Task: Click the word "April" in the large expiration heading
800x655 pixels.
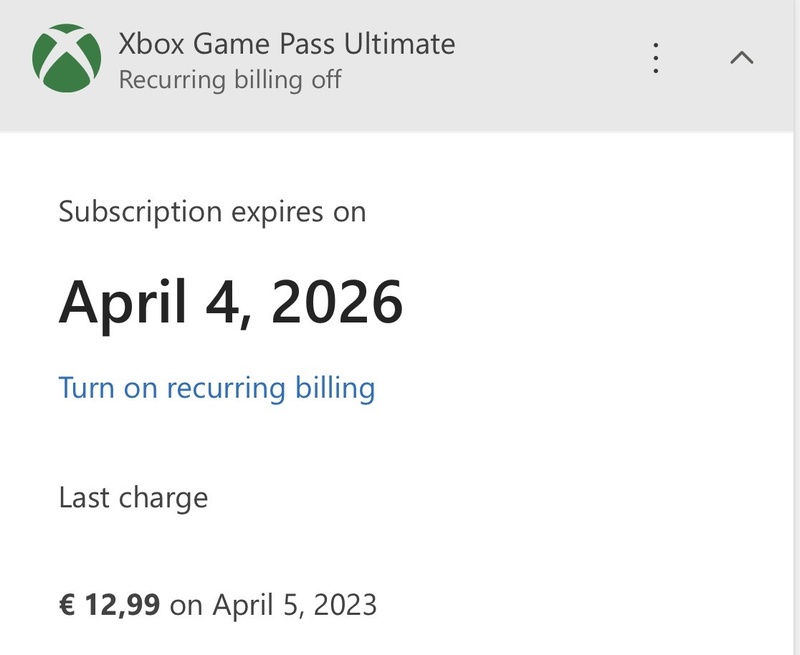Action: tap(123, 301)
